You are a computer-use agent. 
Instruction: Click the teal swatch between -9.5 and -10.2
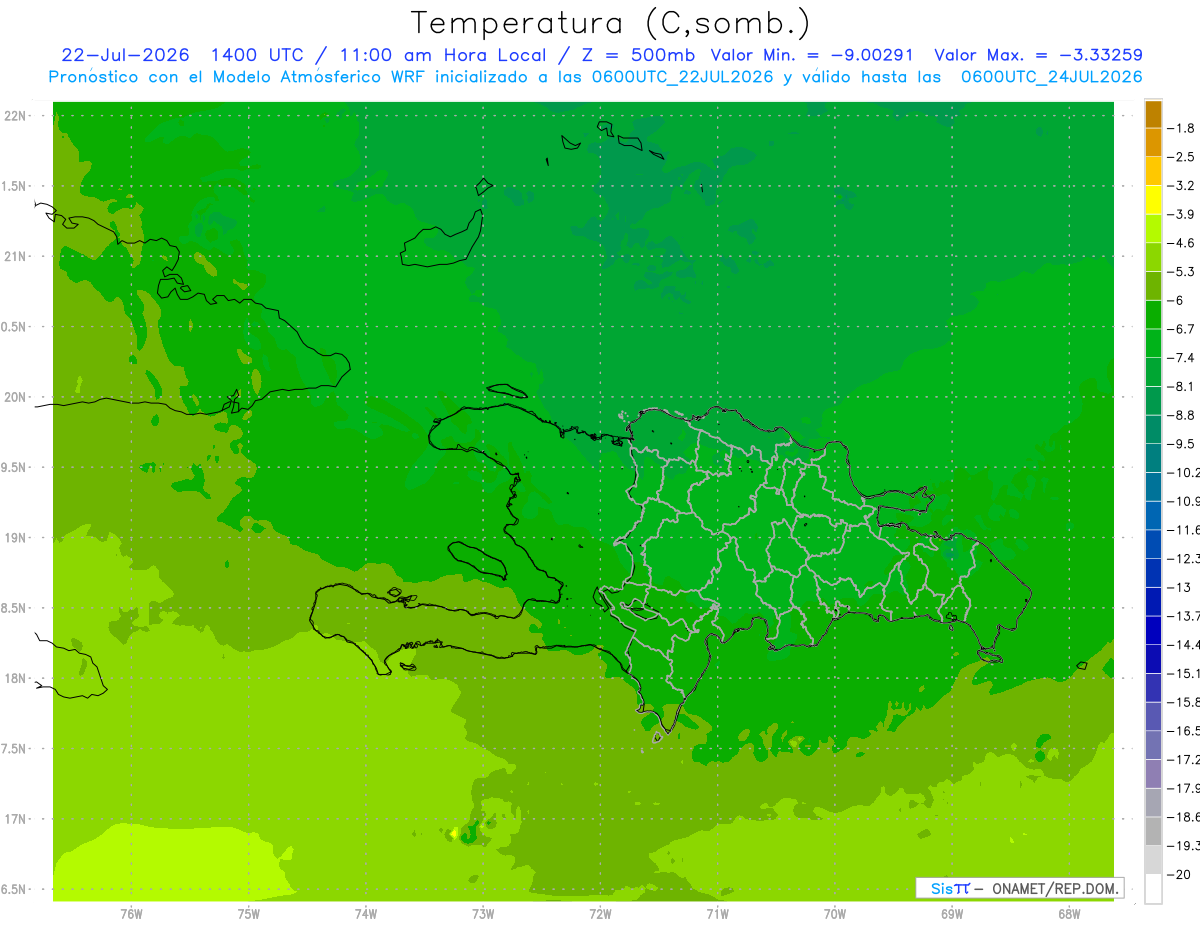1153,458
